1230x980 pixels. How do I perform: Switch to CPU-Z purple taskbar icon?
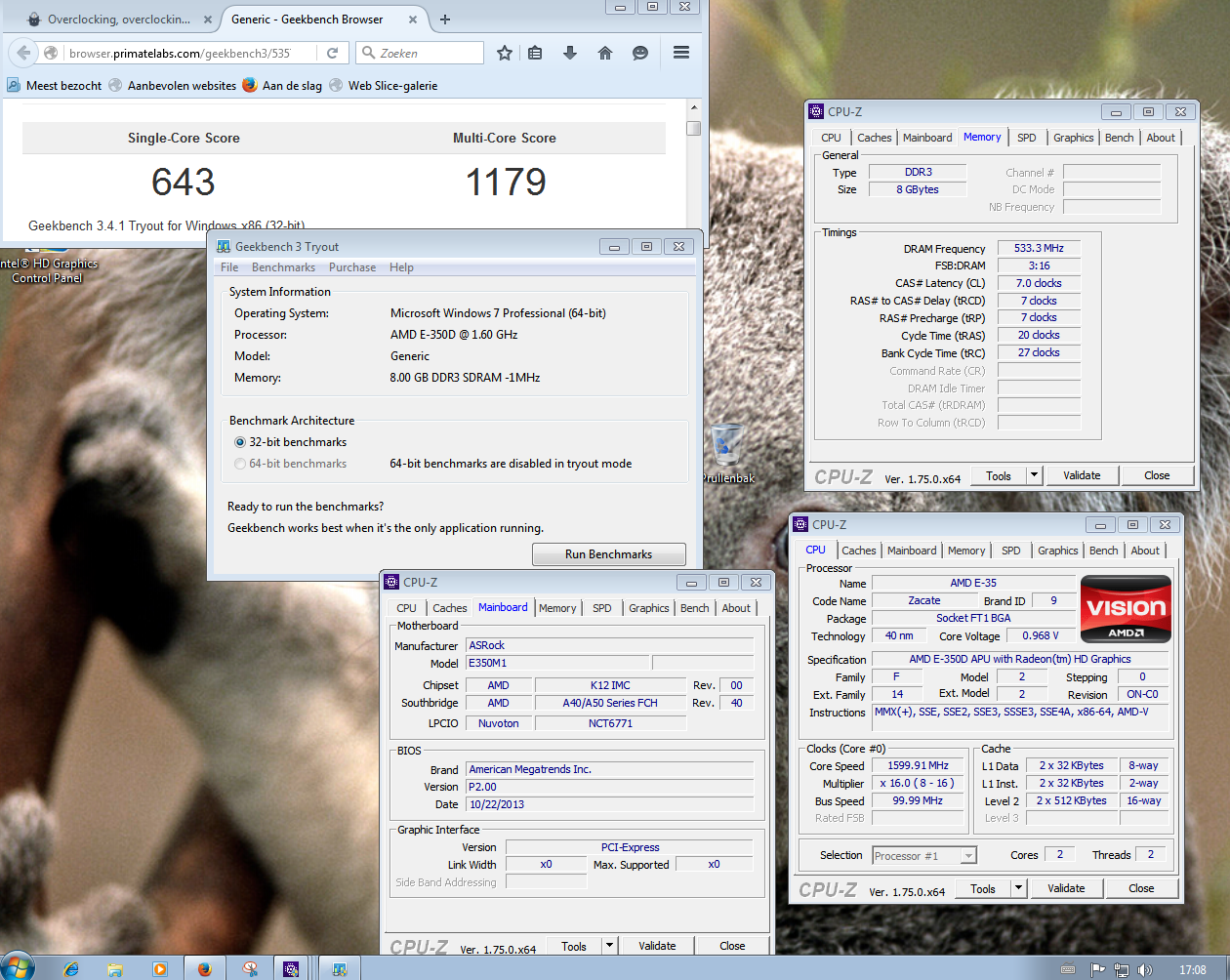coord(291,968)
